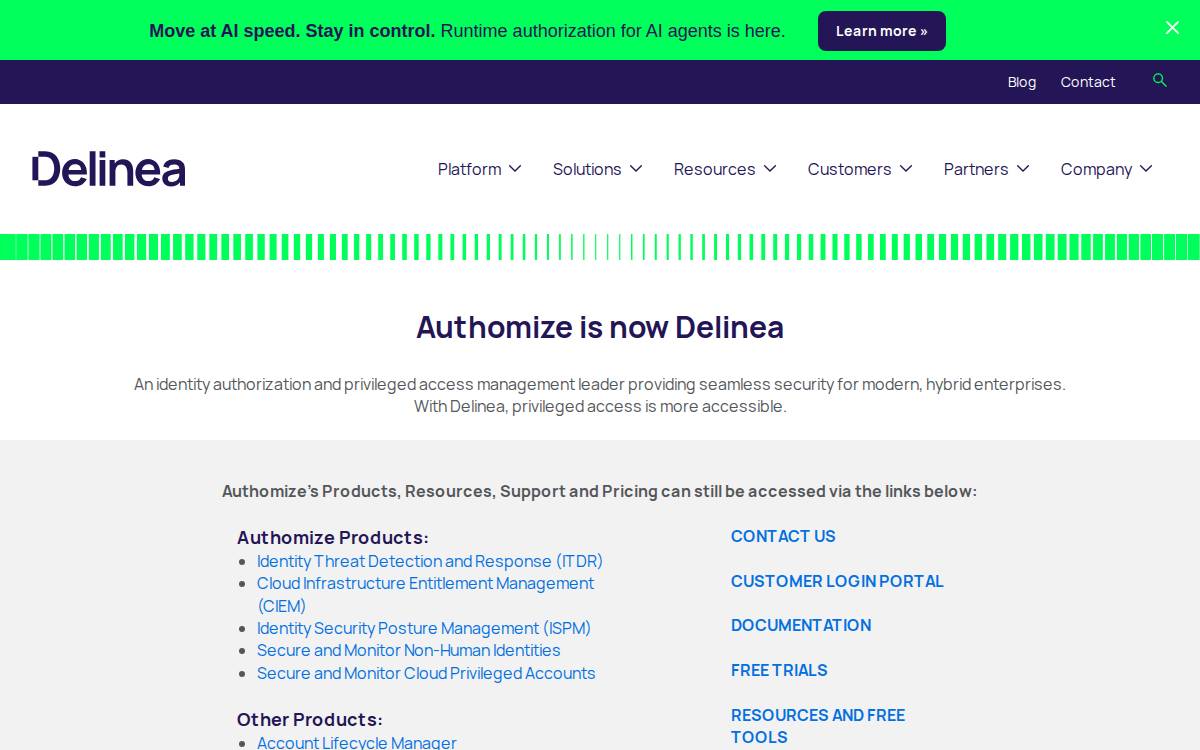Click the Other Products: heading
The image size is (1200, 750).
tap(310, 720)
